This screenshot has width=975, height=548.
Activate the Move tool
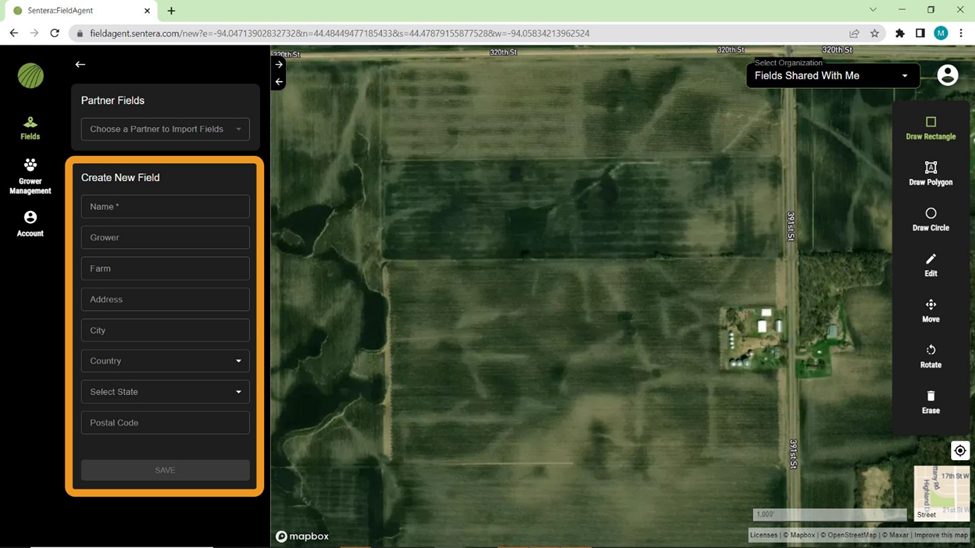tap(930, 310)
